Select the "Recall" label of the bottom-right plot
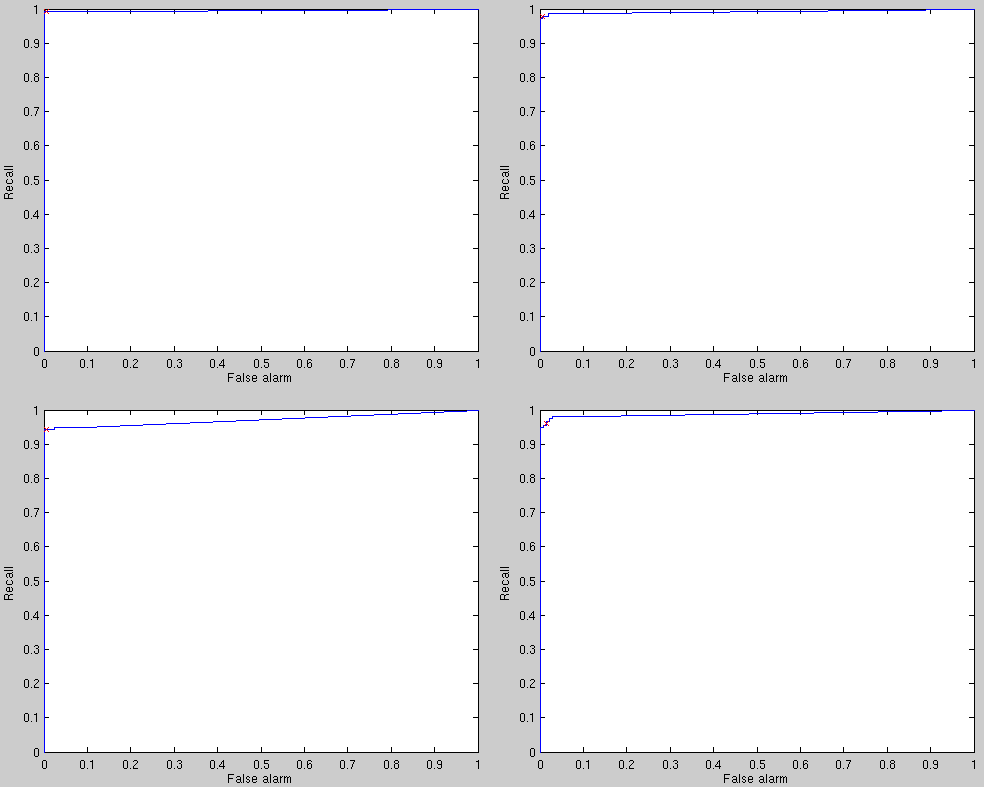Image resolution: width=984 pixels, height=787 pixels. 505,582
